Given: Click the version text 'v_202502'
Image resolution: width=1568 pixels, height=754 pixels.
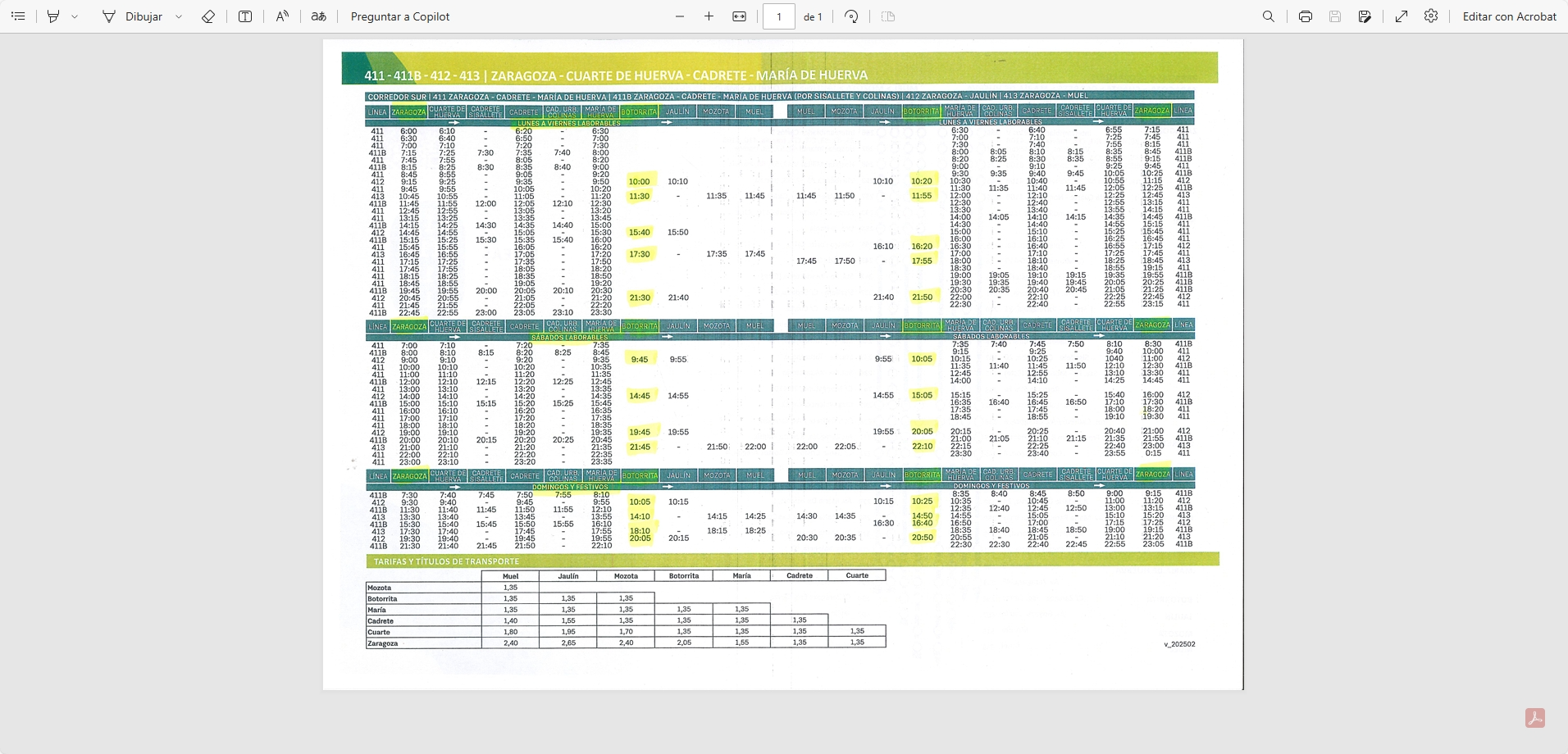Looking at the screenshot, I should coord(1179,644).
